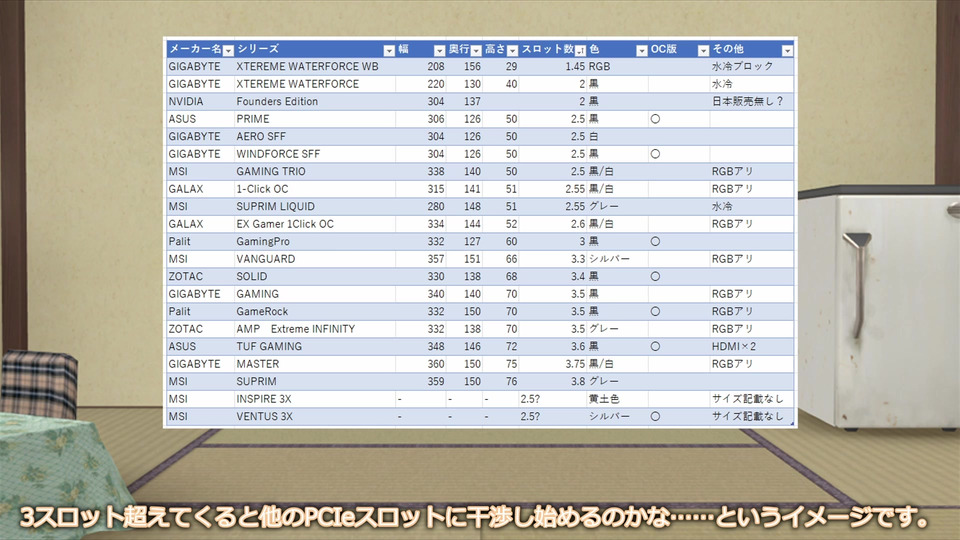Viewport: 960px width, 540px height.
Task: Click the GamingPro series cell
Action: coord(315,241)
